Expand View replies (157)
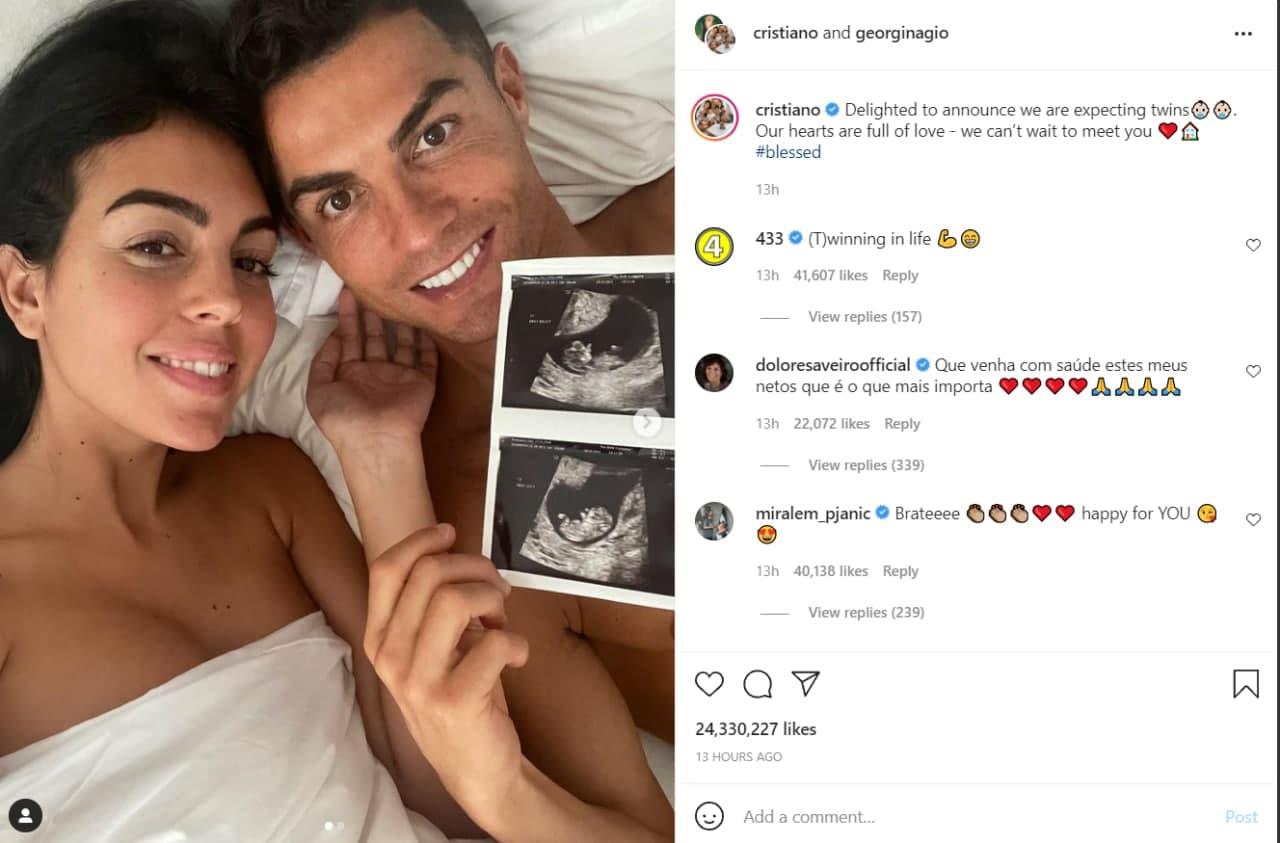Image resolution: width=1280 pixels, height=843 pixels. (x=864, y=316)
